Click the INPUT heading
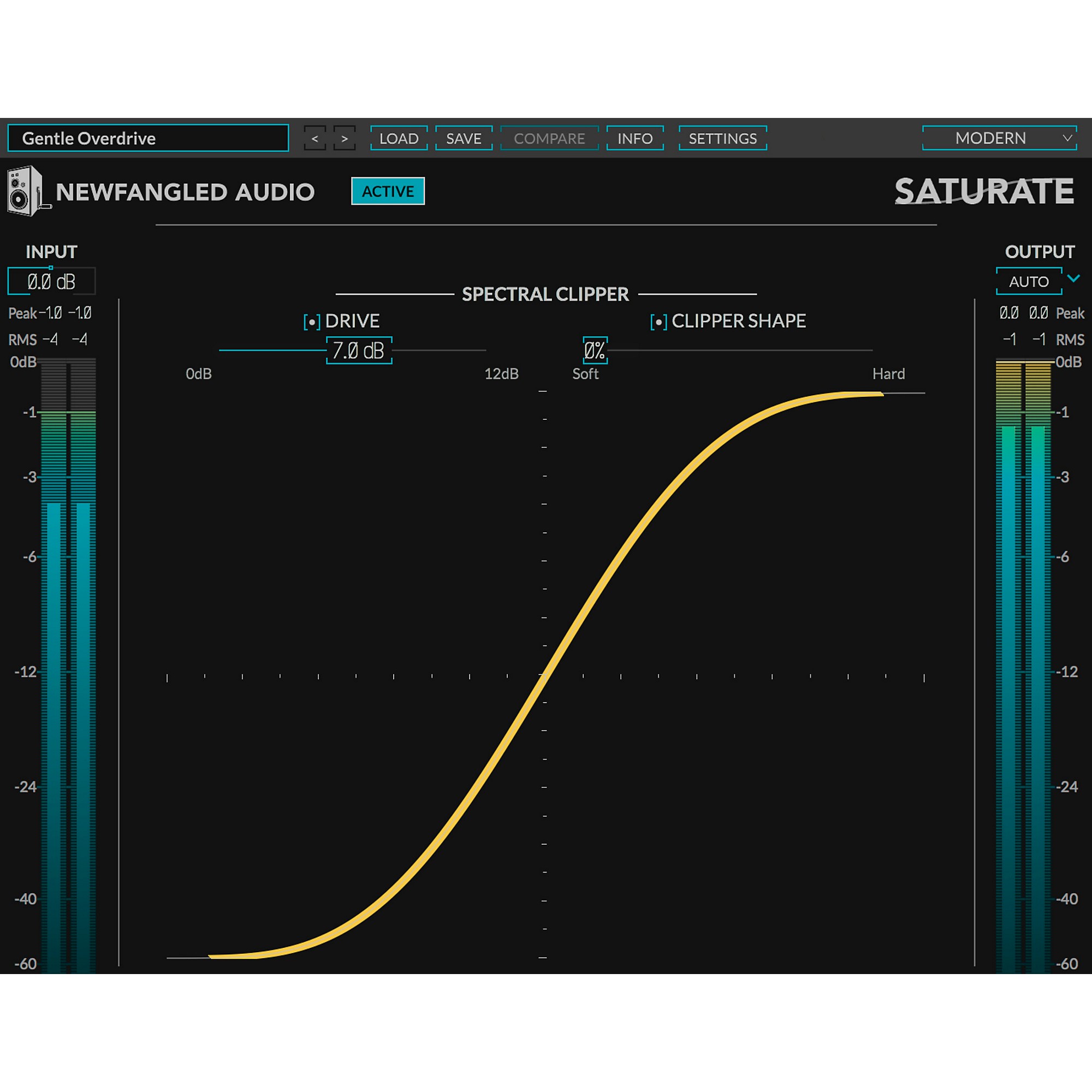This screenshot has height=1092, width=1092. coord(51,252)
